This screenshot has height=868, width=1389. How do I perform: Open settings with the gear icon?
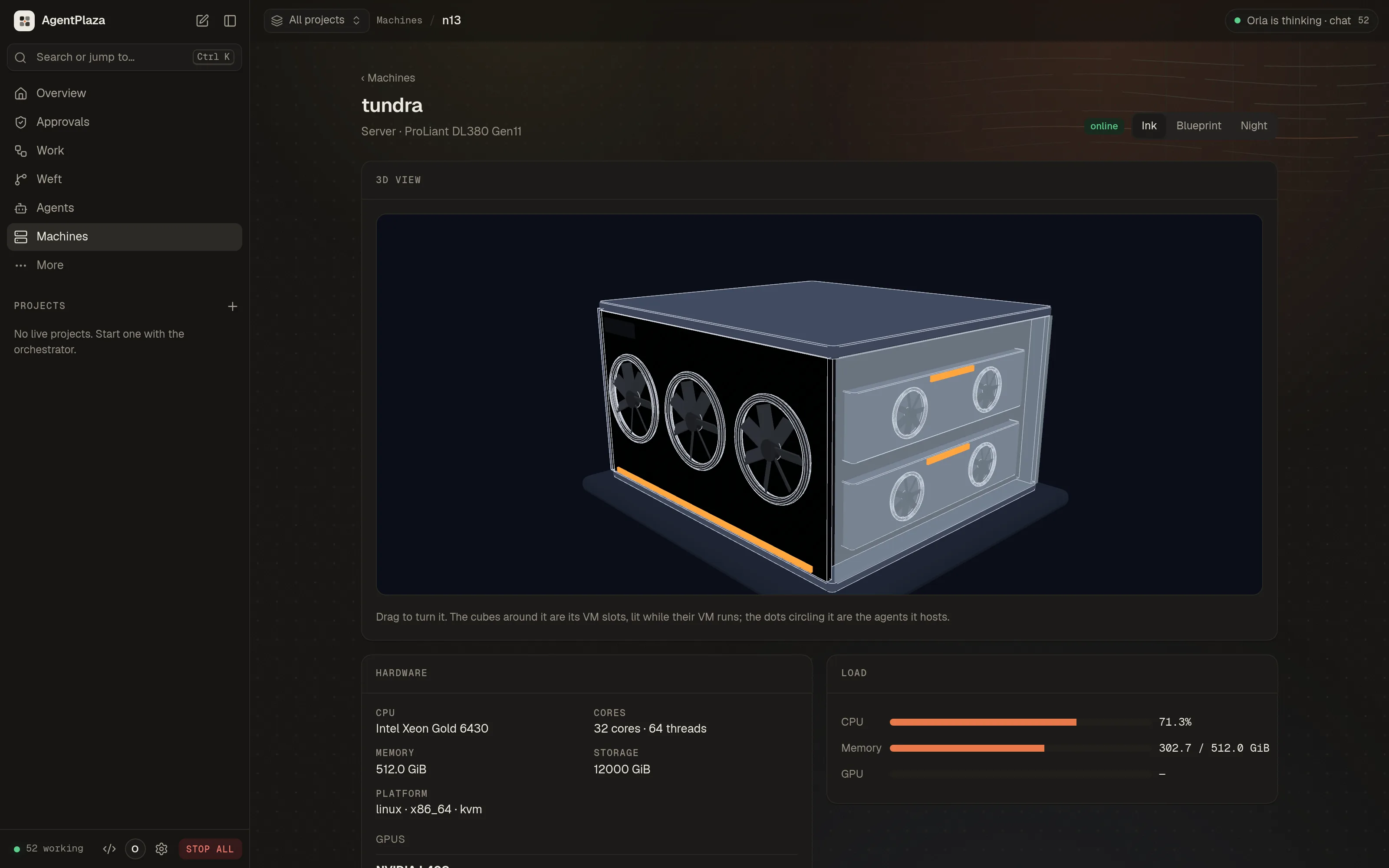coord(161,849)
